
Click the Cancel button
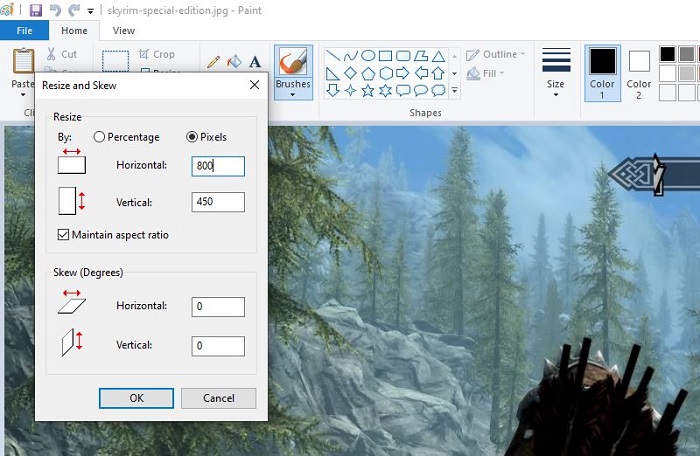219,398
